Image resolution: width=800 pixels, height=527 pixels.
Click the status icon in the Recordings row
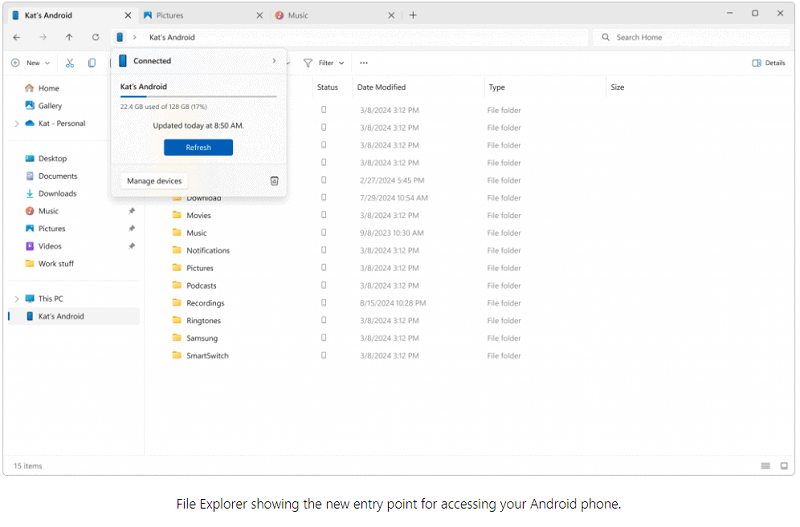pyautogui.click(x=323, y=303)
